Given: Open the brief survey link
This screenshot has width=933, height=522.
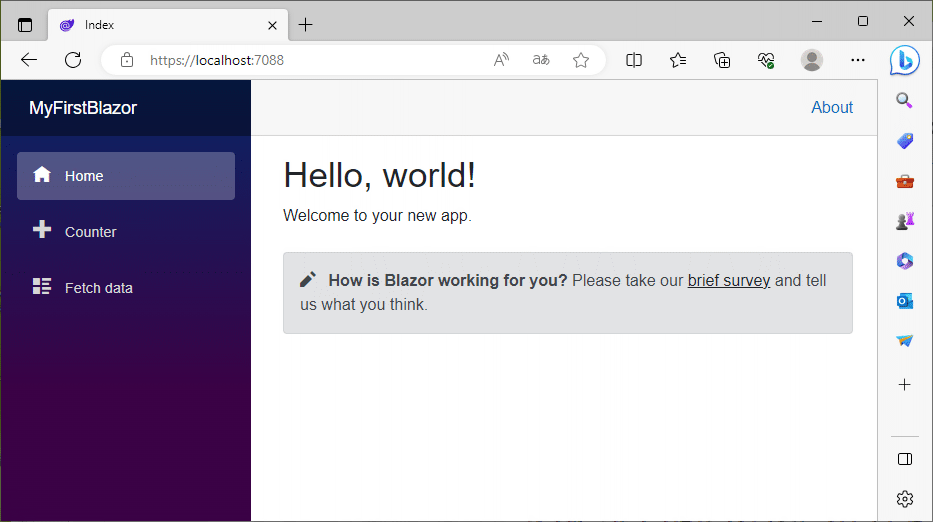Looking at the screenshot, I should pos(728,280).
